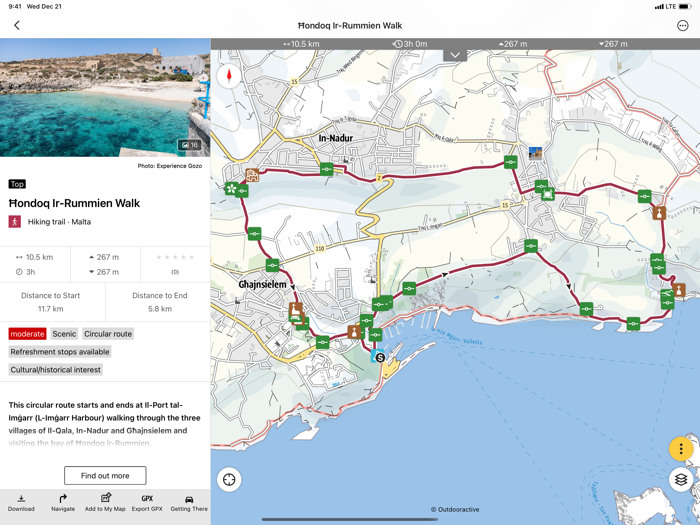Tap the green waypoint southwest of Qala
This screenshot has width=700, height=525.
point(531,246)
